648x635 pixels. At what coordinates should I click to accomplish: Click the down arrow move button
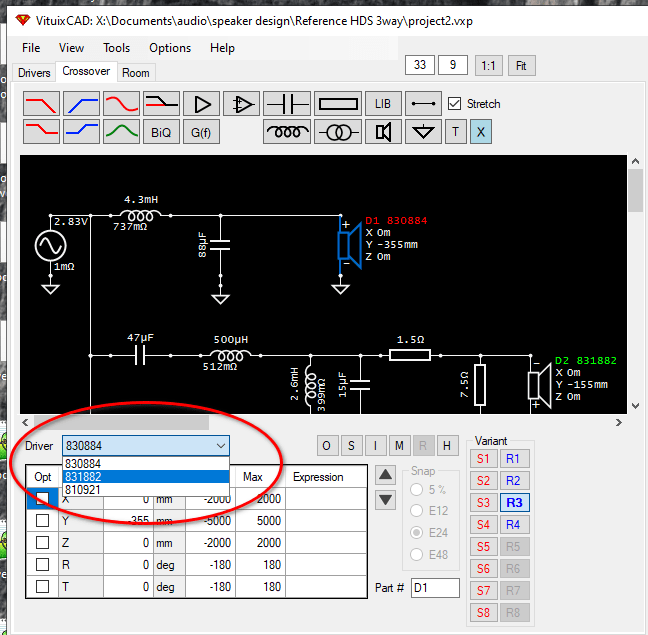click(386, 500)
